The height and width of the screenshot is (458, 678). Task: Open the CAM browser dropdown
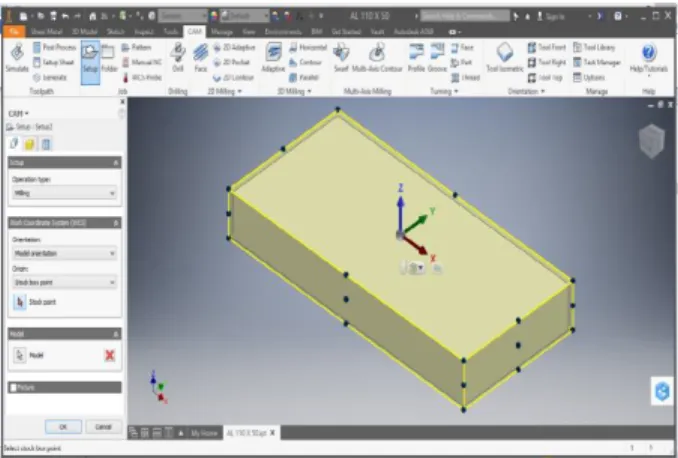point(19,114)
